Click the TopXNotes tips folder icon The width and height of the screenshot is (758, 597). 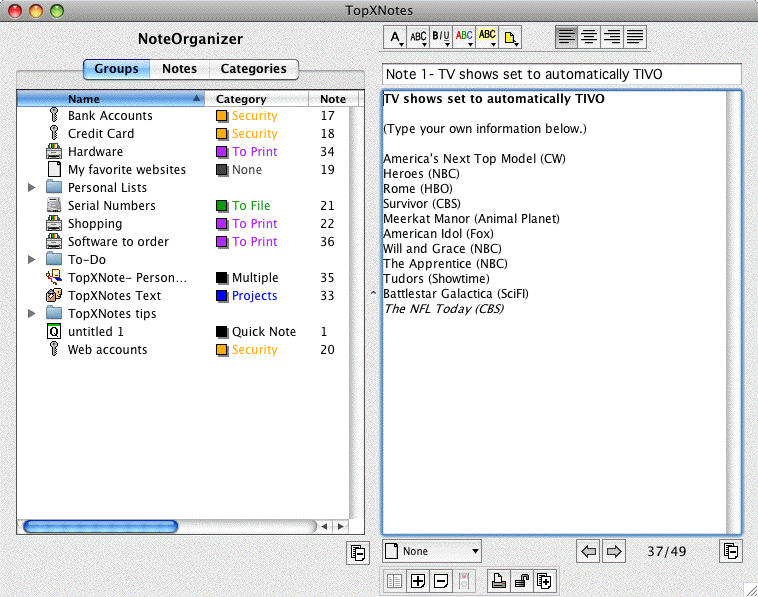coord(54,313)
